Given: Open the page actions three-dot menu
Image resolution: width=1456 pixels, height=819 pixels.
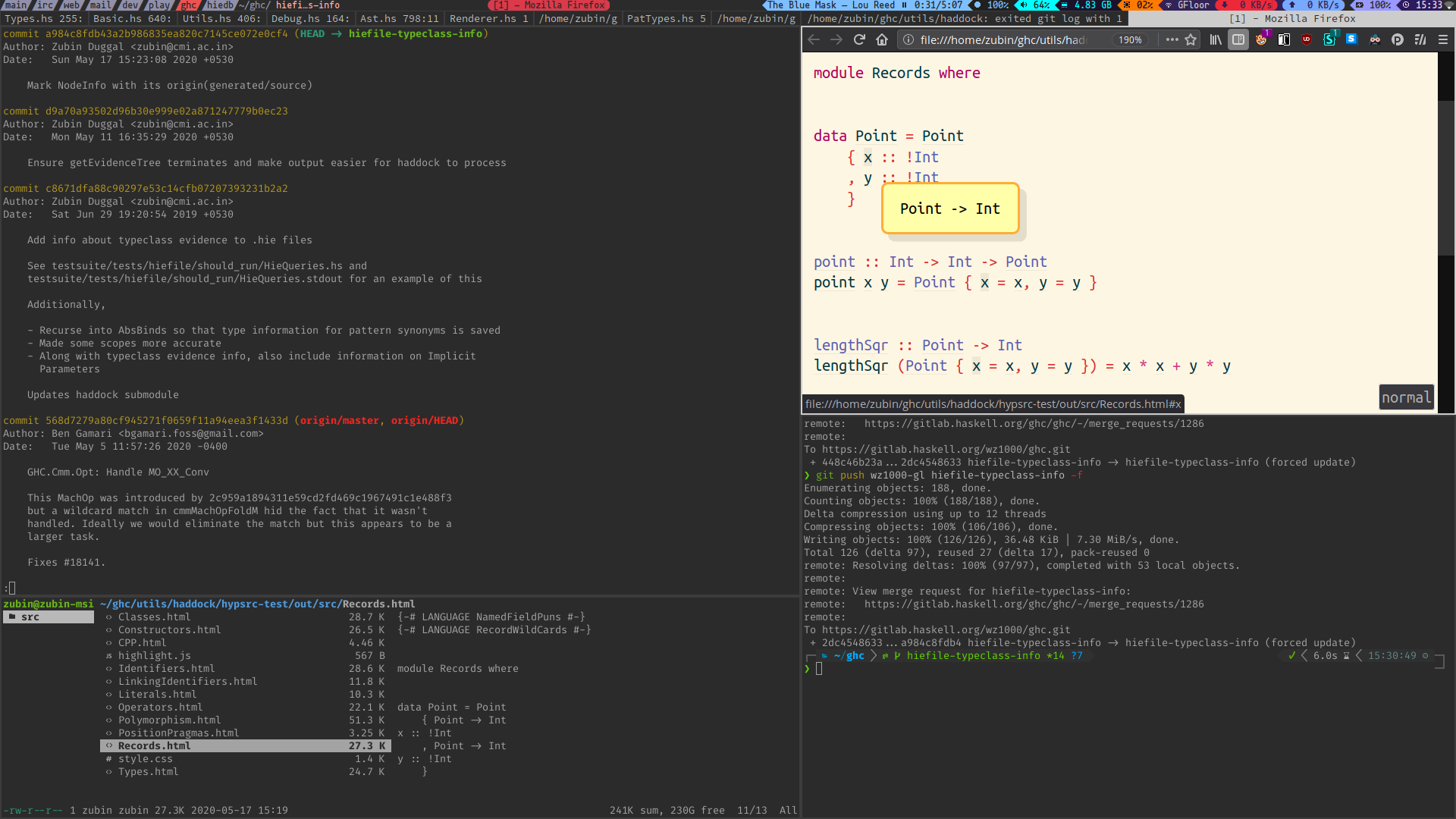Looking at the screenshot, I should [1172, 39].
